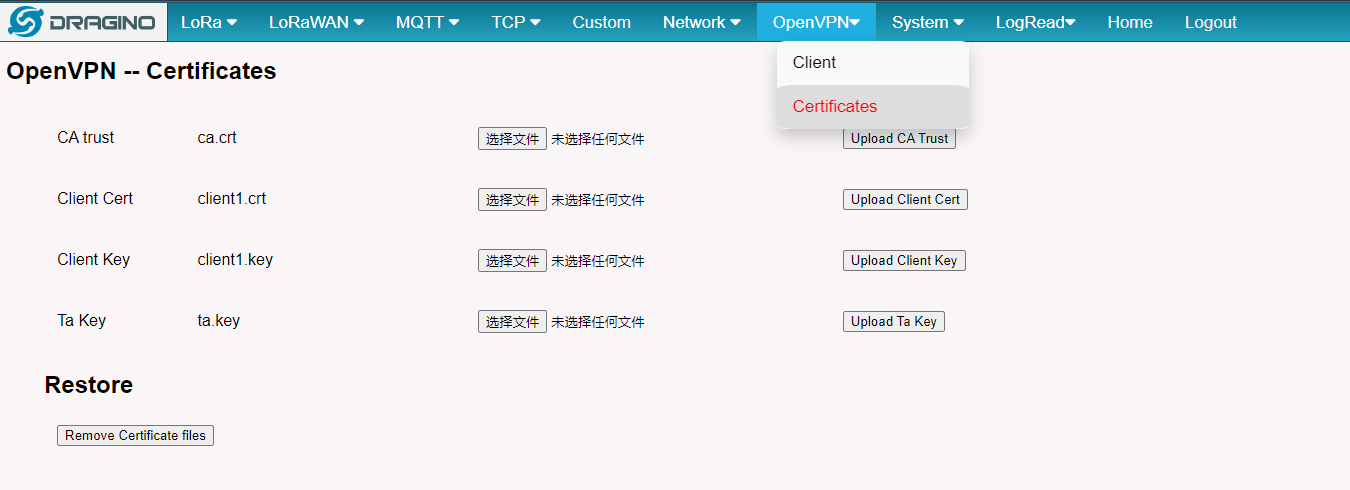Click Logout in the navigation bar
Image resolution: width=1350 pixels, height=490 pixels.
pos(1211,22)
